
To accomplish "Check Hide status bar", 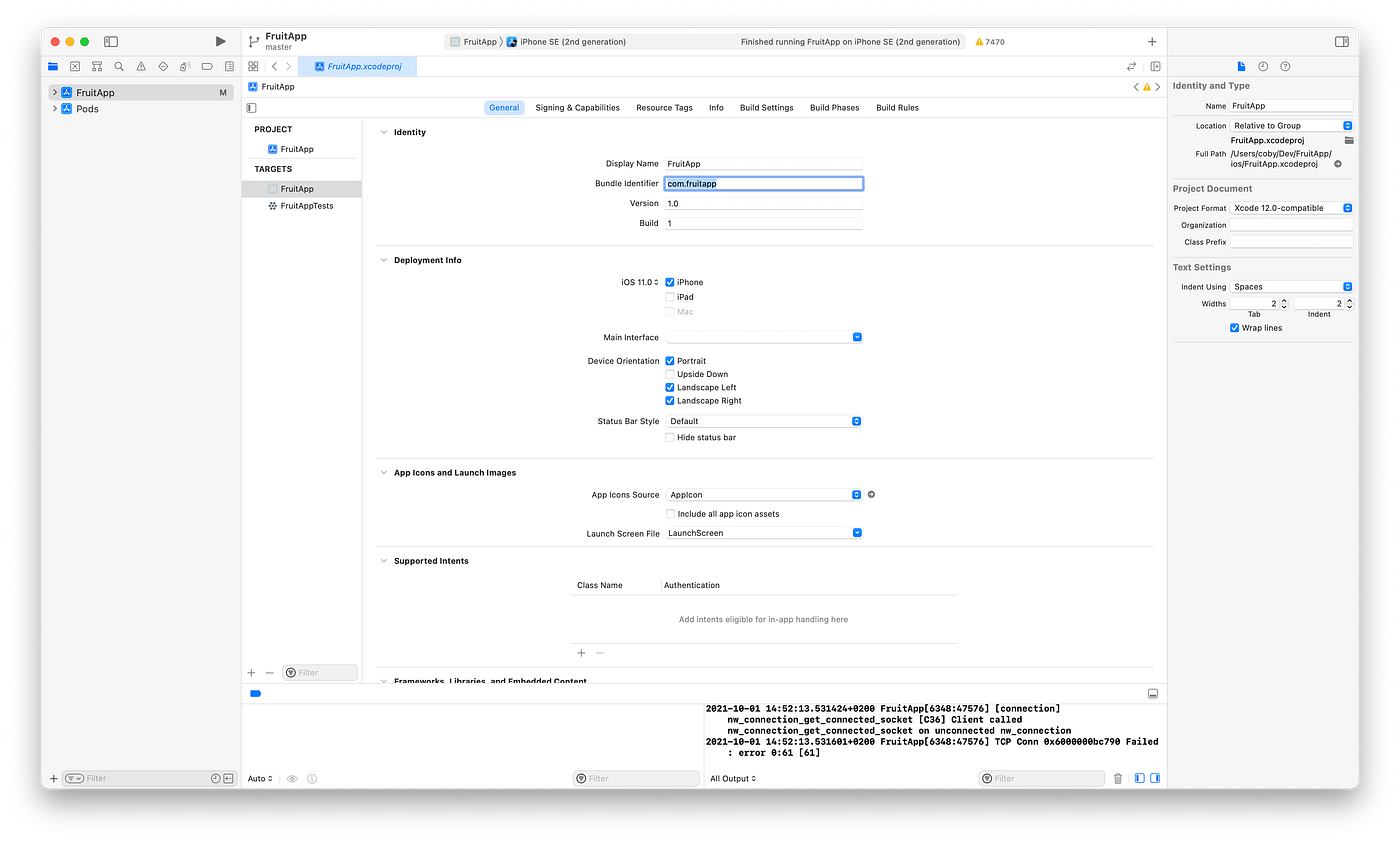I will [x=670, y=437].
